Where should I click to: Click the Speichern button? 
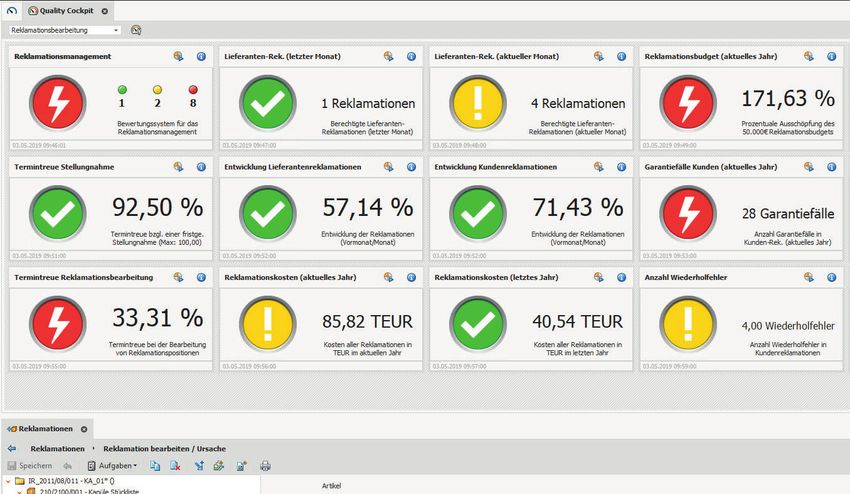tap(30, 466)
